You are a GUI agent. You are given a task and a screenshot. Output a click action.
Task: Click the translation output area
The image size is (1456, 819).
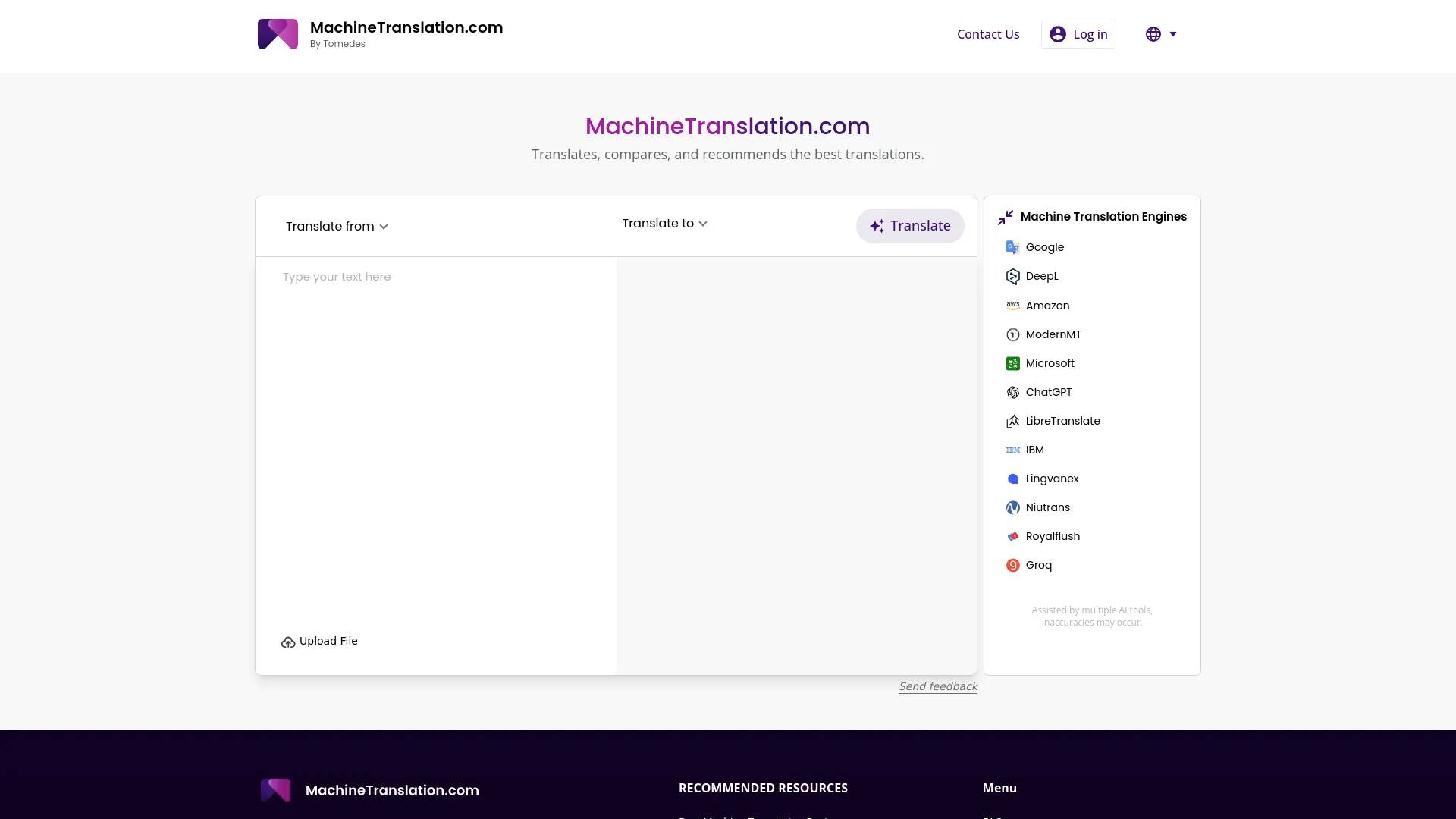coord(796,466)
